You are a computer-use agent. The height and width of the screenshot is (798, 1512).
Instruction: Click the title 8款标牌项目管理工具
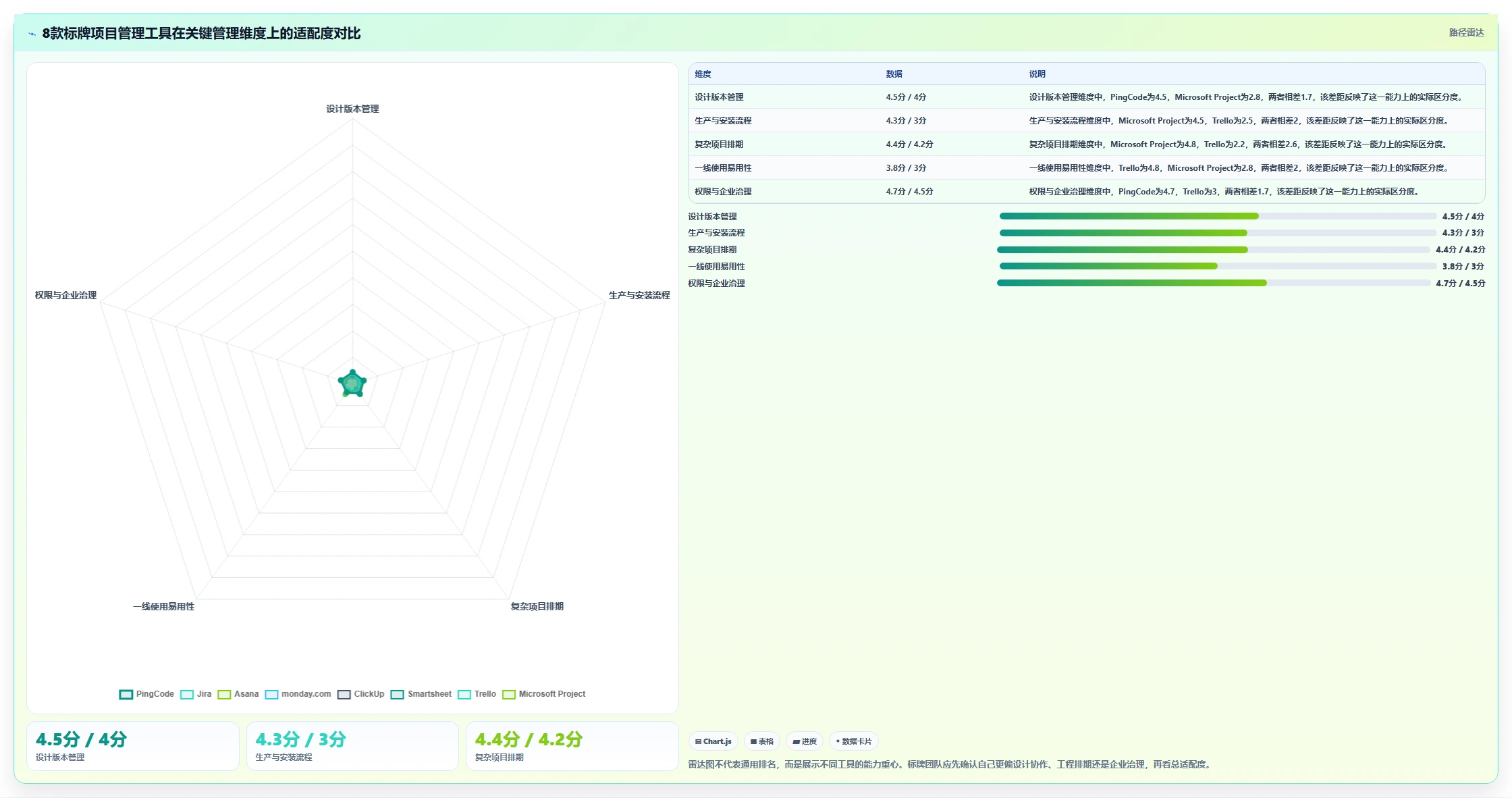[201, 34]
